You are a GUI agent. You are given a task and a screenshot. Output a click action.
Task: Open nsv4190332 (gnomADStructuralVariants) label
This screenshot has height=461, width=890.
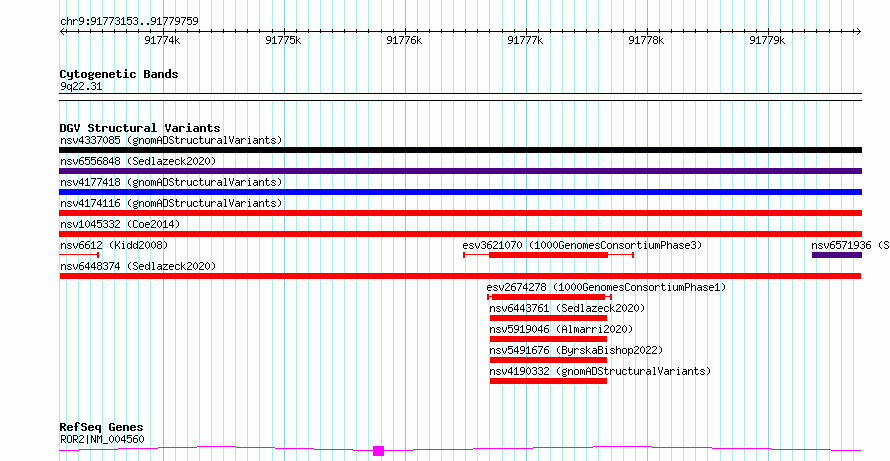point(601,371)
